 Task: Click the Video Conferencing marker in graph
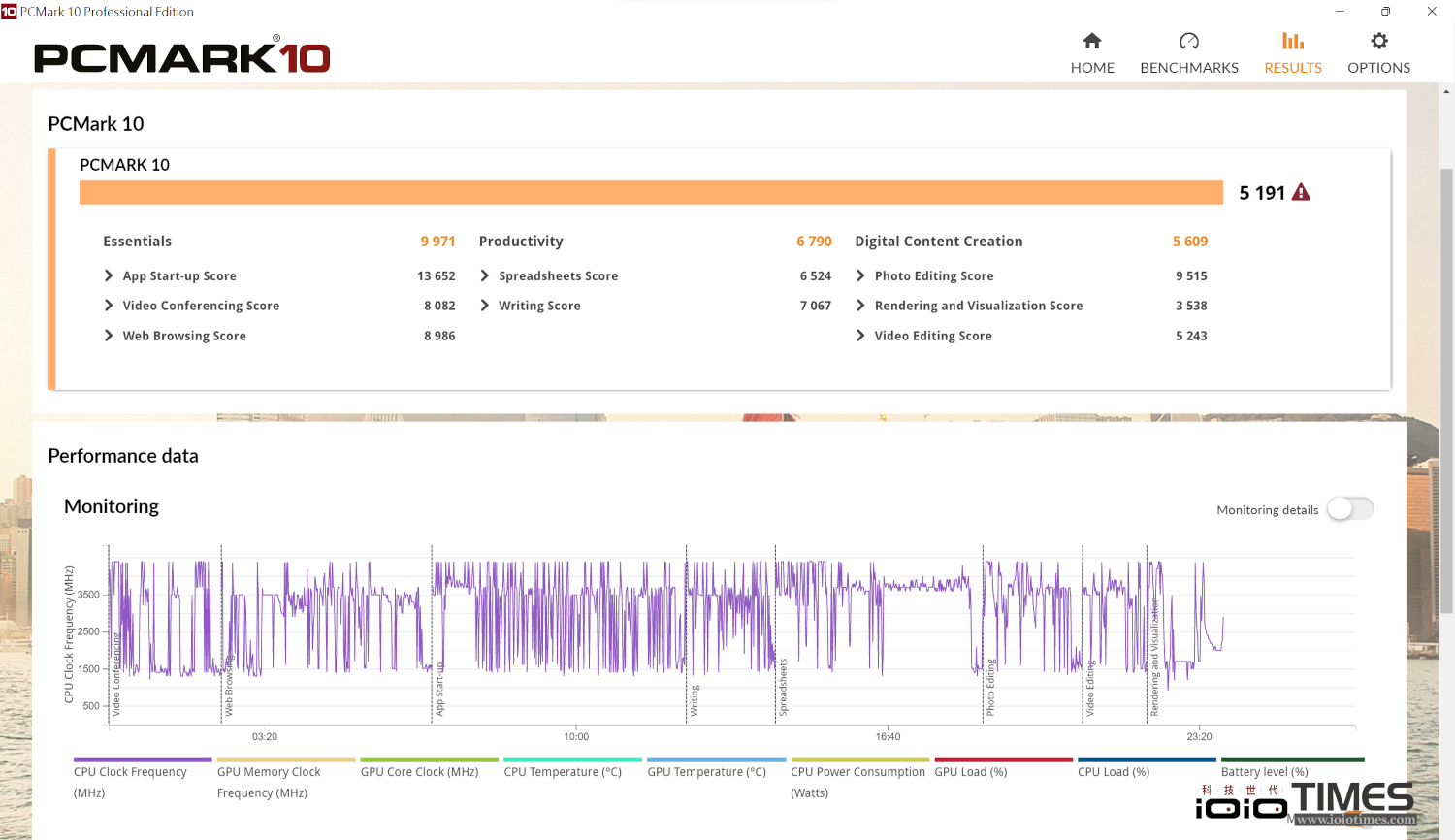click(116, 676)
